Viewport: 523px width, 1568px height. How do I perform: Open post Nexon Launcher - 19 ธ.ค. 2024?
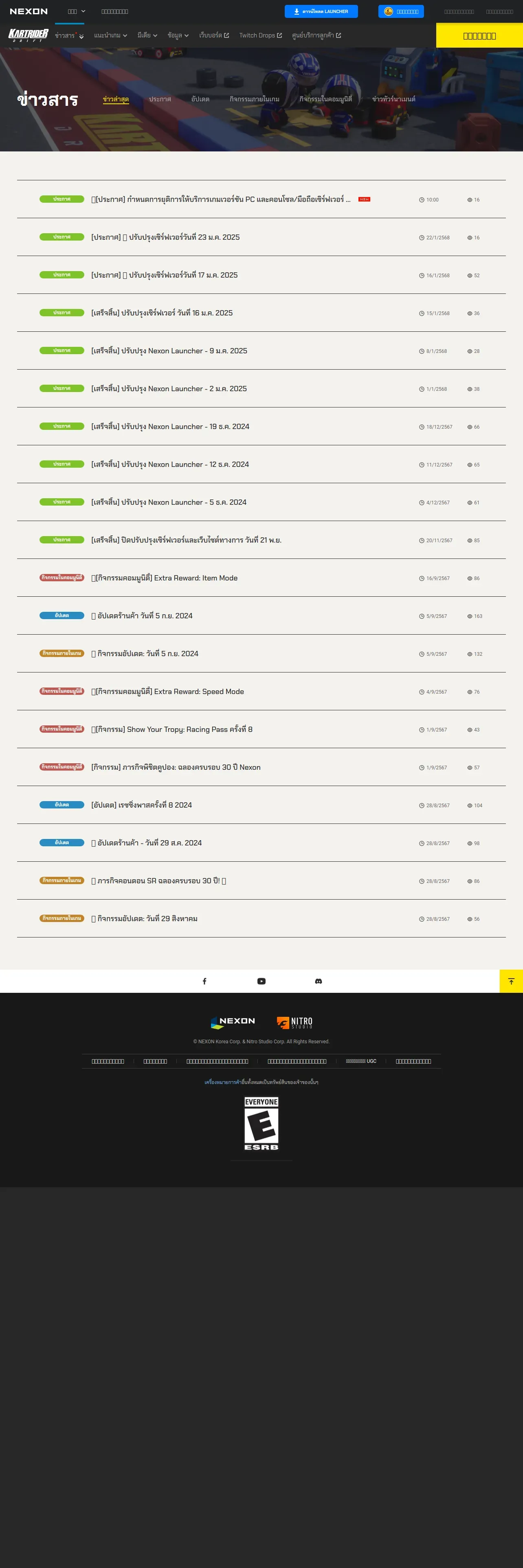171,427
